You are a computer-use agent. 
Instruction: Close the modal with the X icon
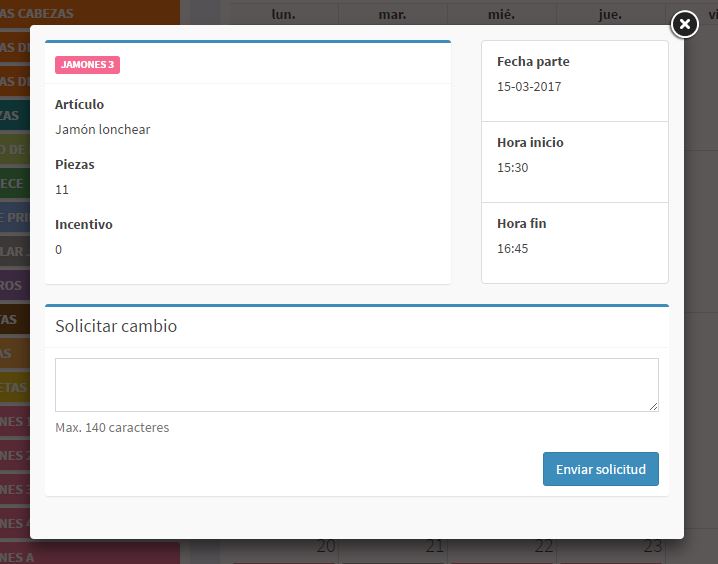click(x=684, y=24)
